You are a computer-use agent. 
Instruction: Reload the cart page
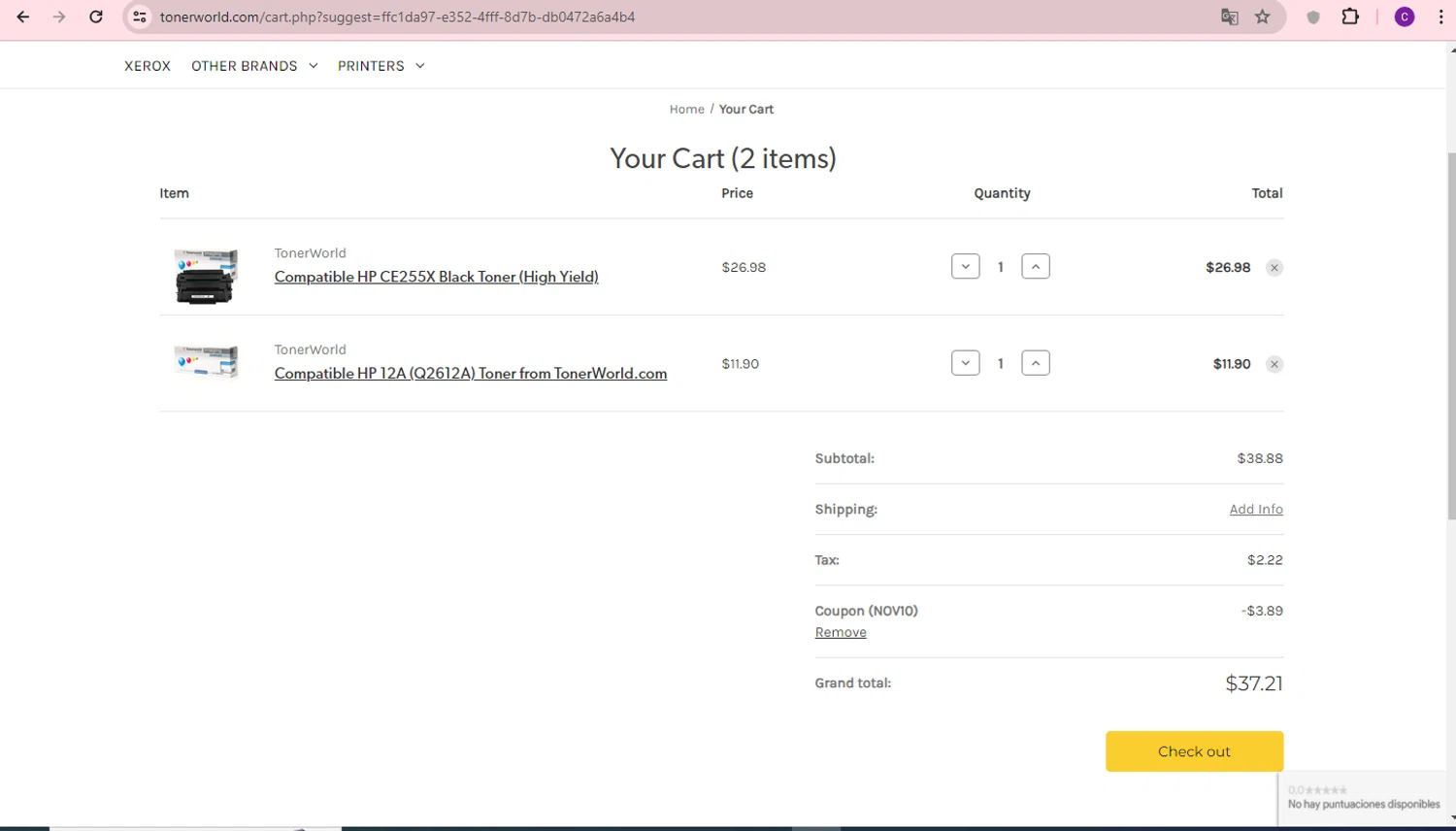click(x=96, y=17)
